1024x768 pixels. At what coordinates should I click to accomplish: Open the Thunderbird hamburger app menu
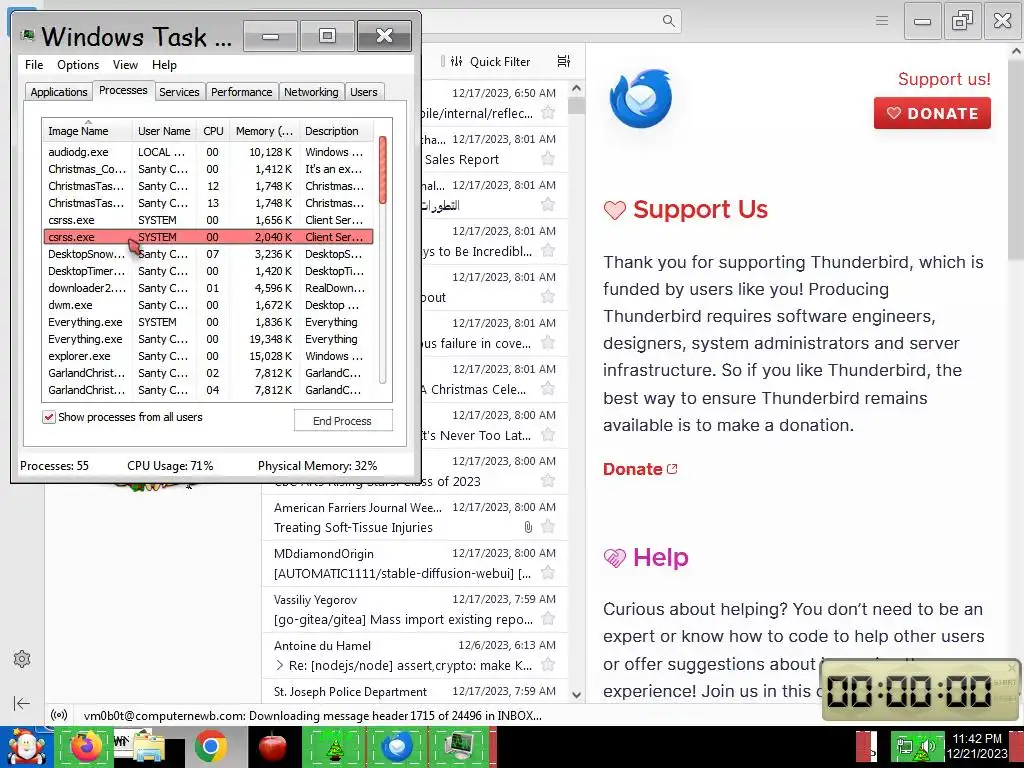882,21
